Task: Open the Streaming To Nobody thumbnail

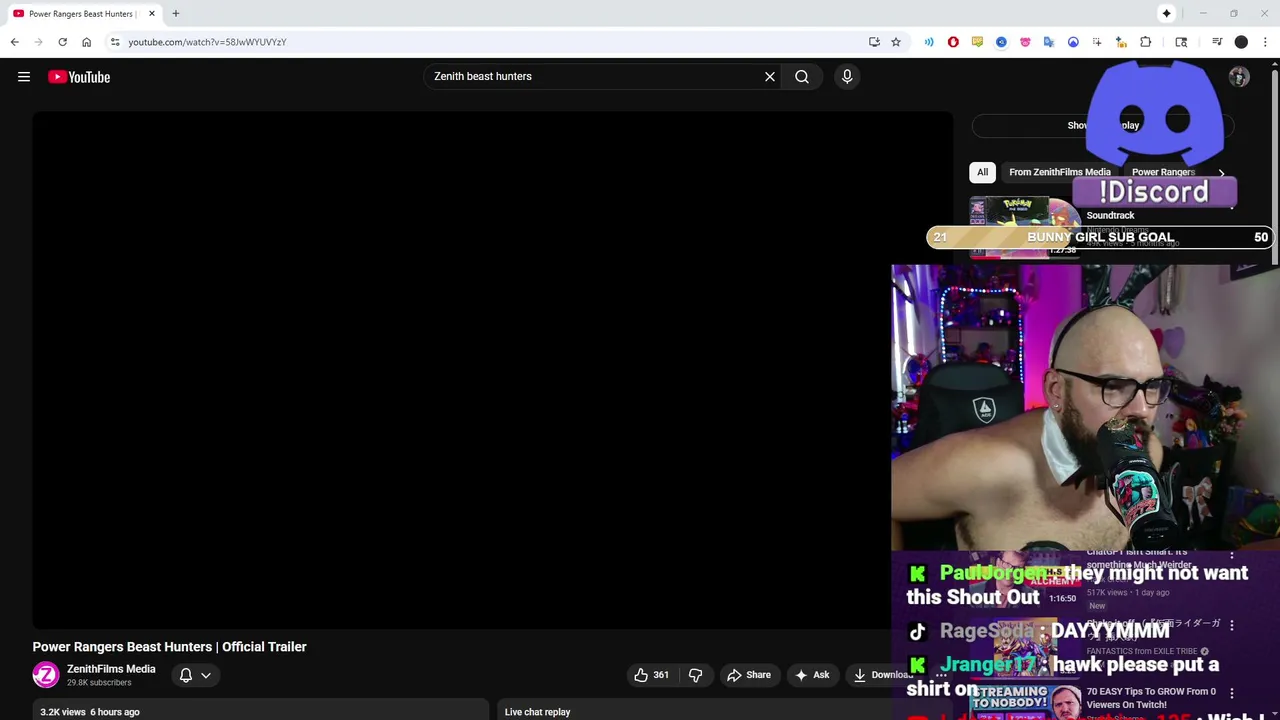Action: pyautogui.click(x=1024, y=700)
